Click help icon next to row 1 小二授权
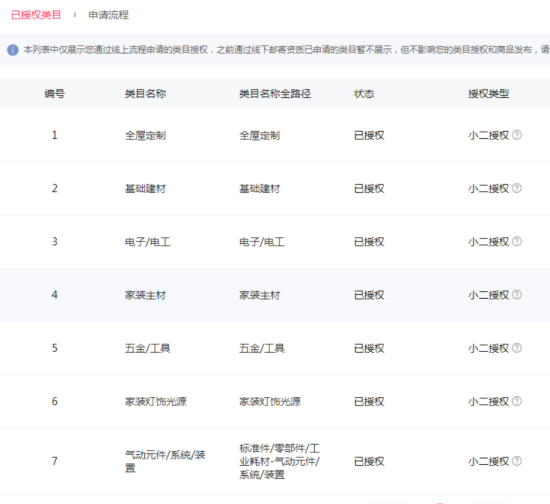The image size is (550, 504). point(517,135)
